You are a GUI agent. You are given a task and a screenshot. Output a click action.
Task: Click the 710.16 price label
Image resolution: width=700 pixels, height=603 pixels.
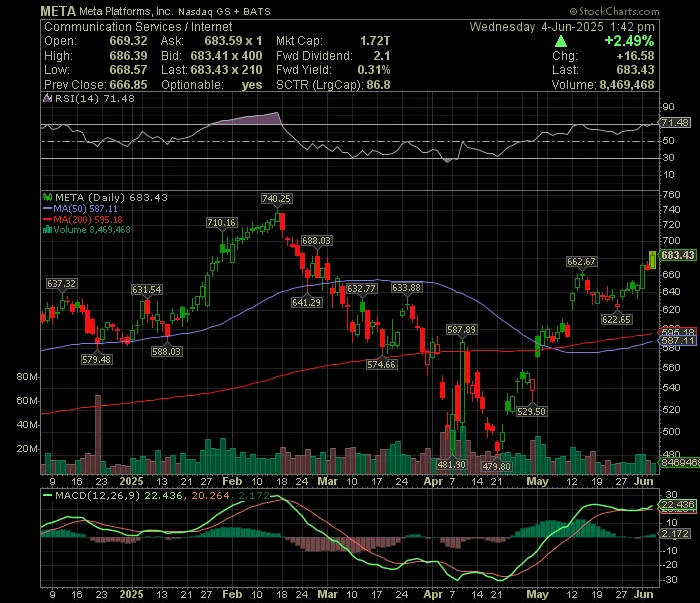[x=222, y=222]
